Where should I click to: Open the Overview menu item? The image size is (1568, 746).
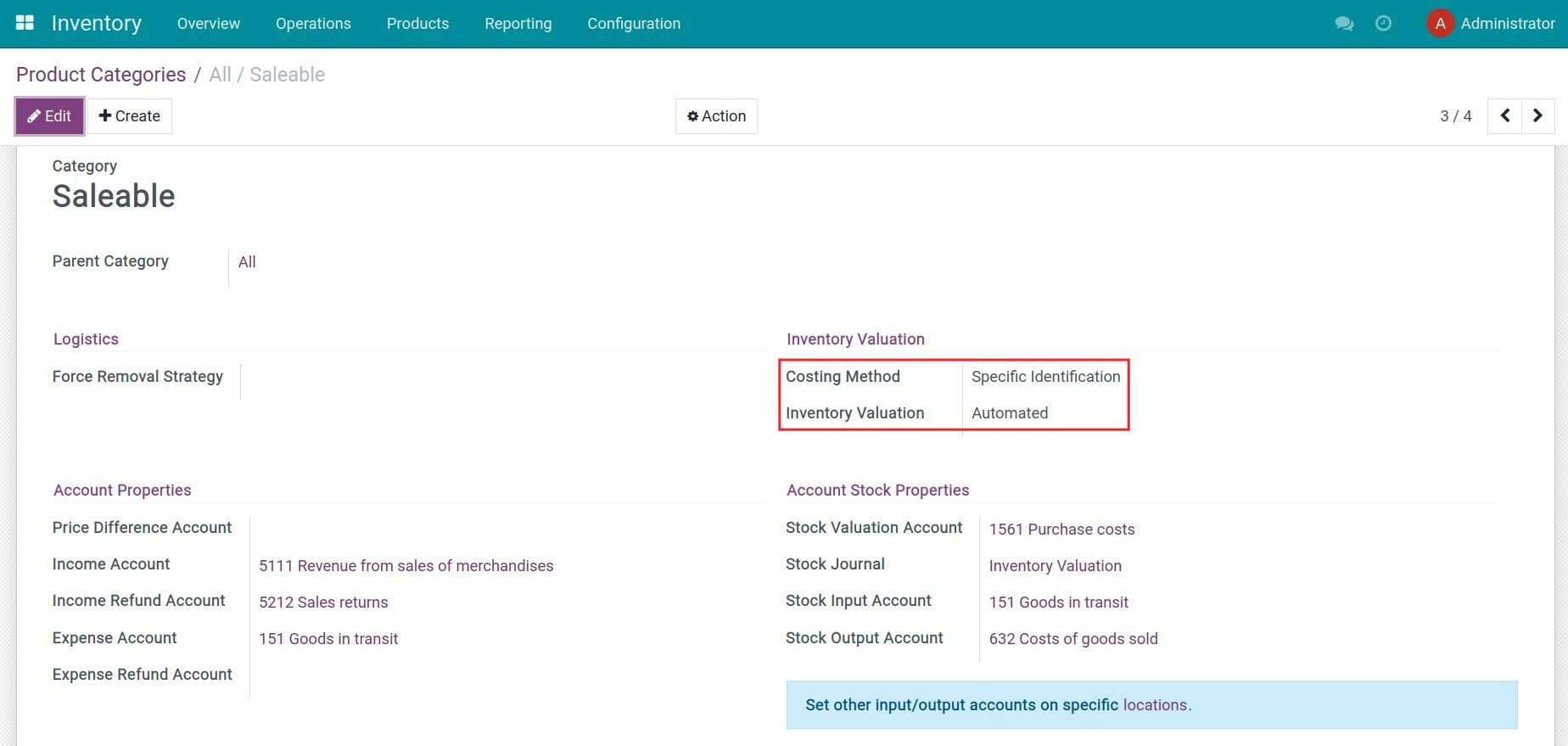coord(209,24)
